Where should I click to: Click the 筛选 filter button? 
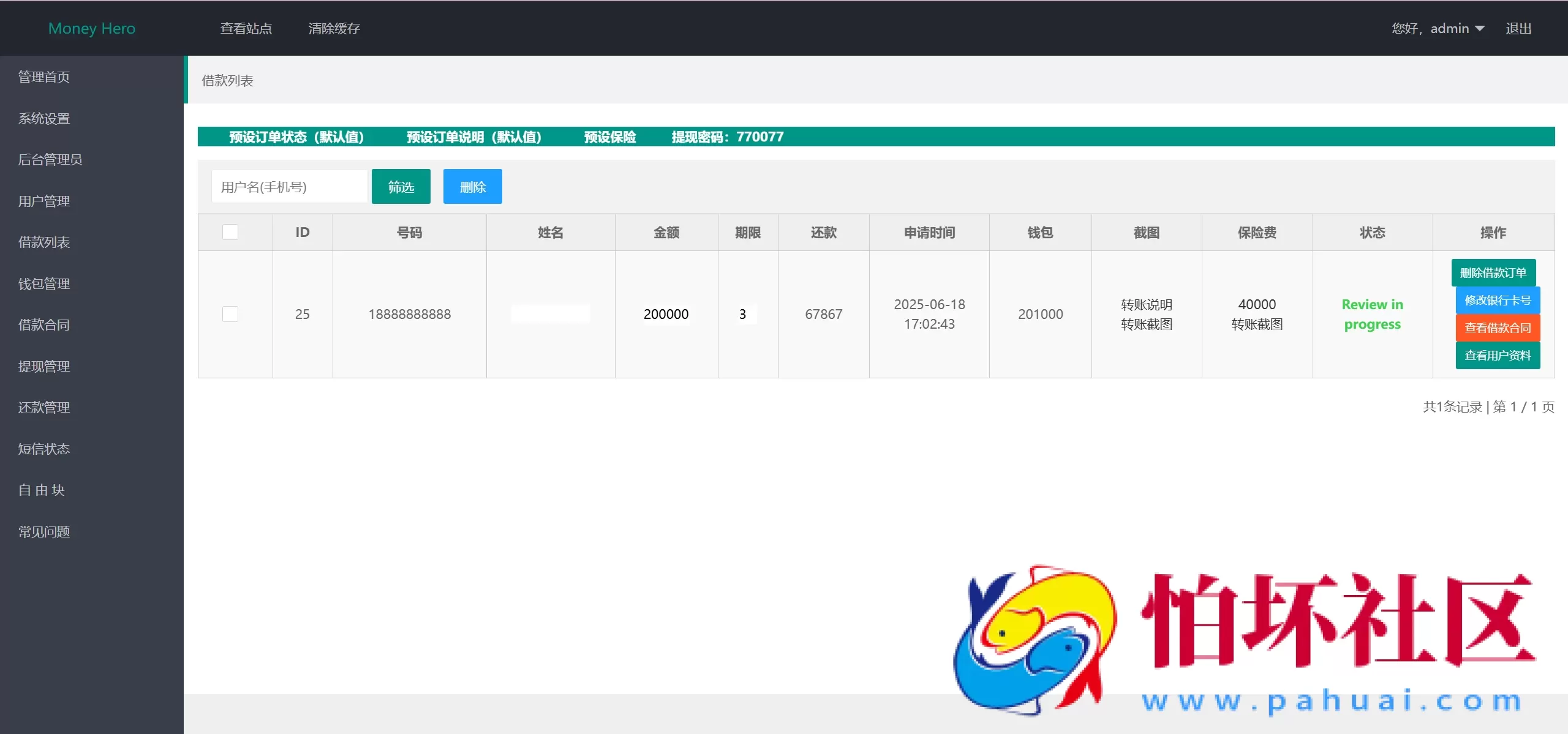(401, 186)
